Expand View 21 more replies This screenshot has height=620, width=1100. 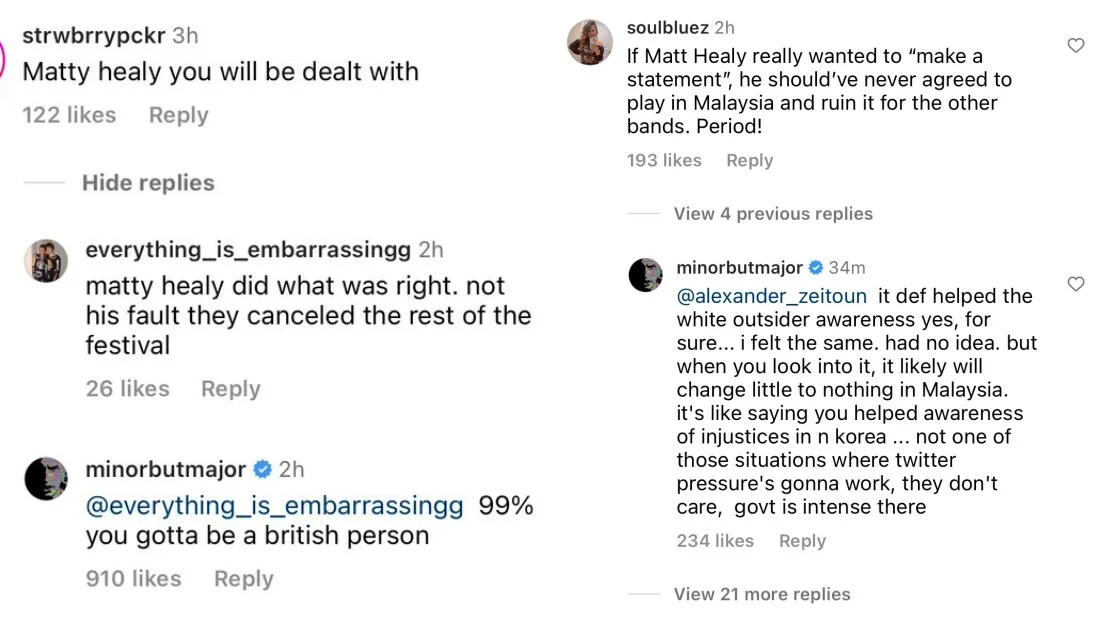(x=762, y=594)
